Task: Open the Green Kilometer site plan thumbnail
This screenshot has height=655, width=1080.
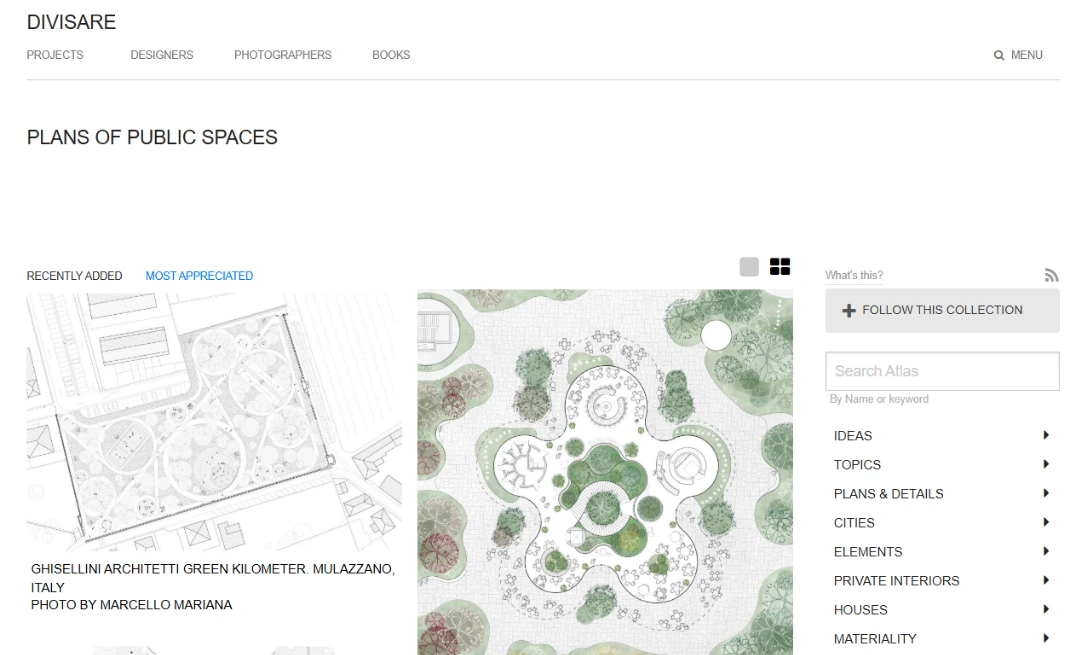Action: (x=214, y=420)
